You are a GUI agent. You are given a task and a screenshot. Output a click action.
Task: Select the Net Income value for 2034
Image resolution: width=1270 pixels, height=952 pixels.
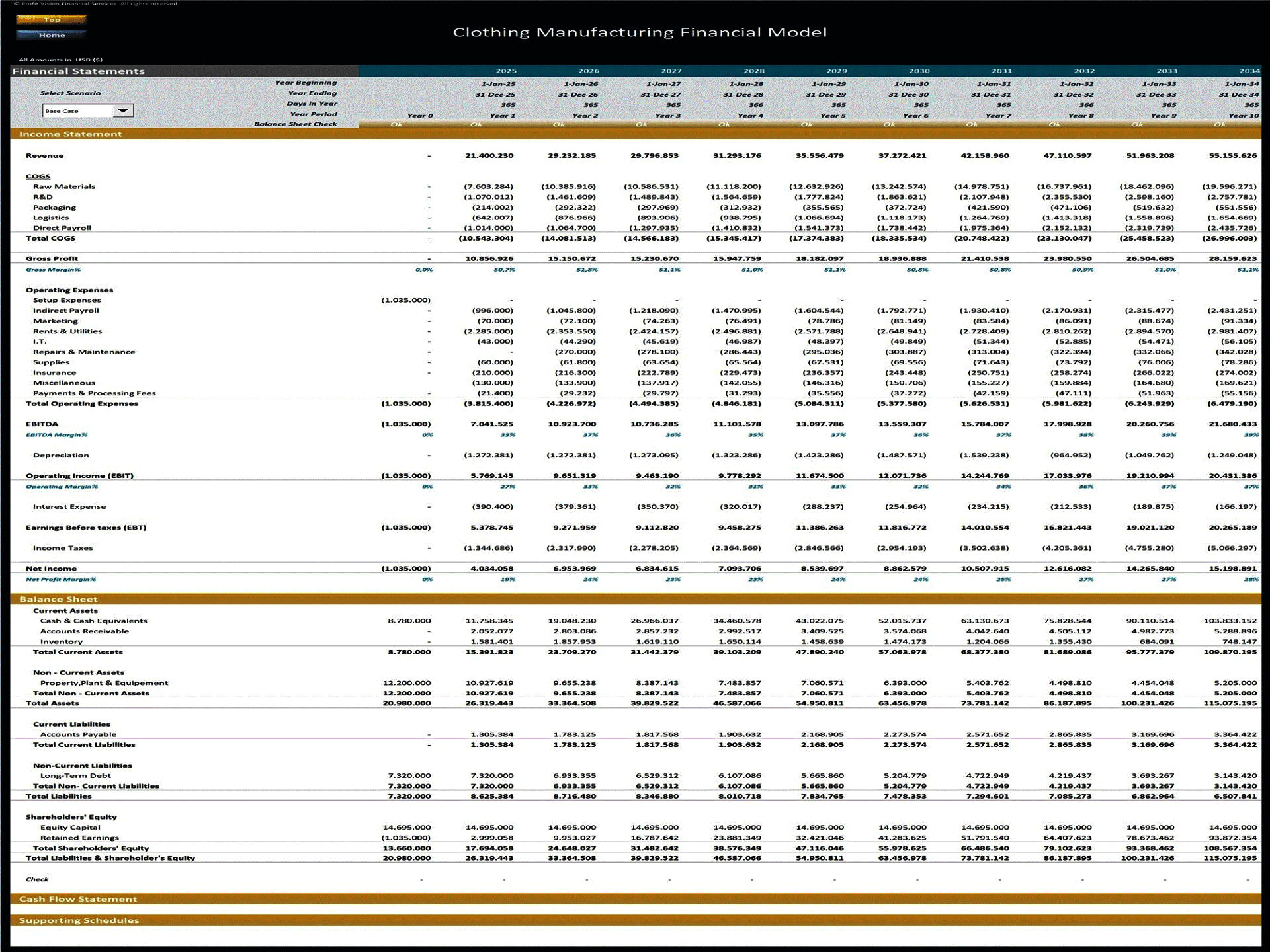1234,568
